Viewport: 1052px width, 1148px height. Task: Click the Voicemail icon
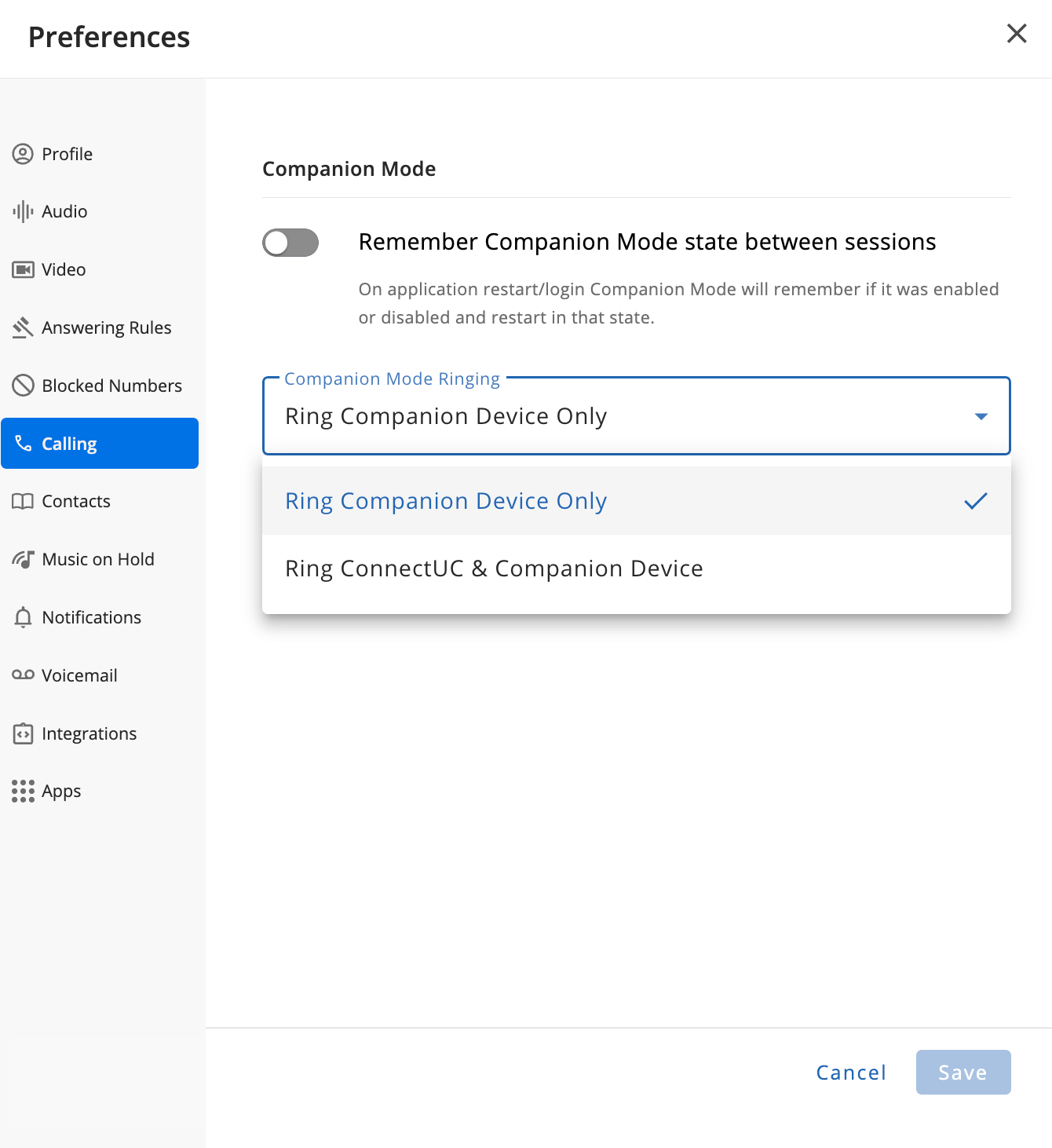coord(23,675)
